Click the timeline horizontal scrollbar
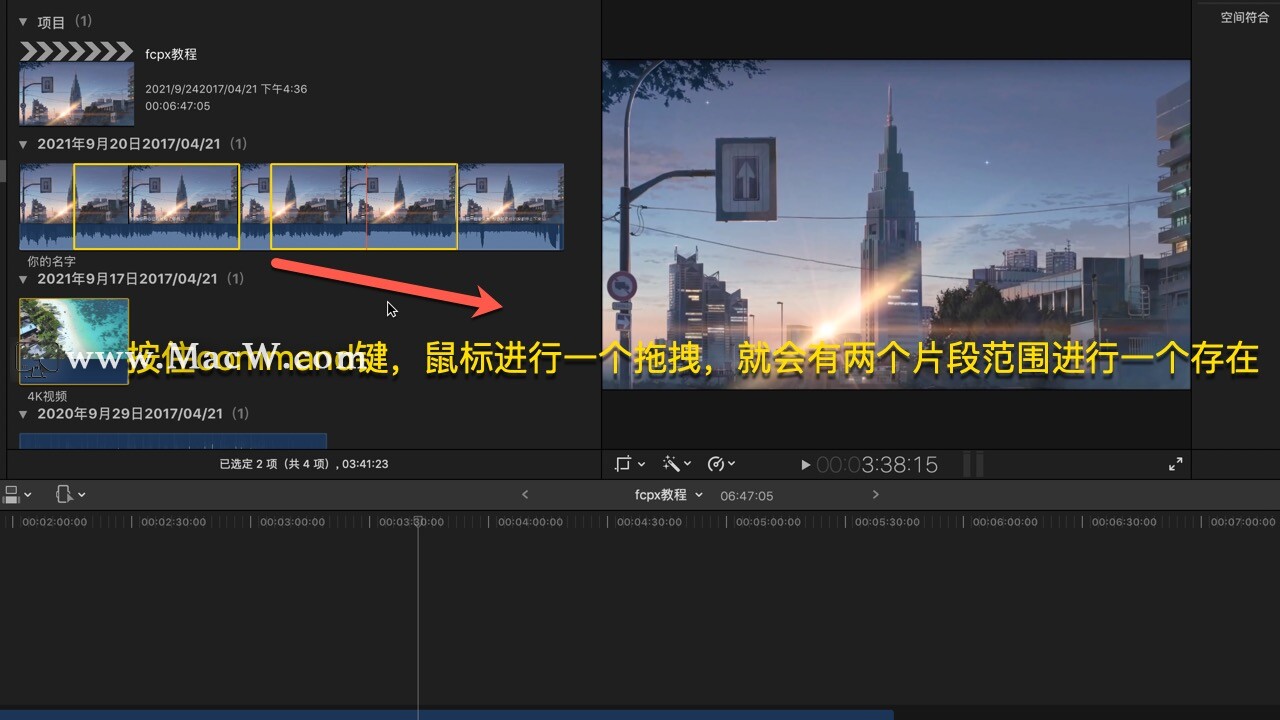 coord(446,715)
